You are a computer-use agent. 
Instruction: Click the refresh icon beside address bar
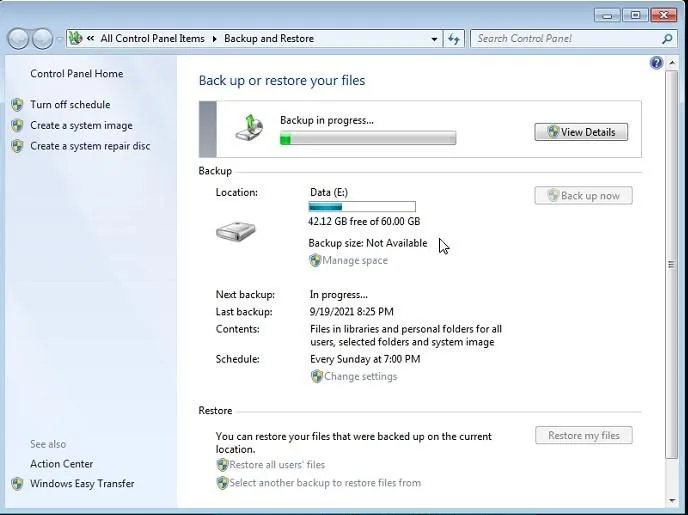pyautogui.click(x=455, y=39)
